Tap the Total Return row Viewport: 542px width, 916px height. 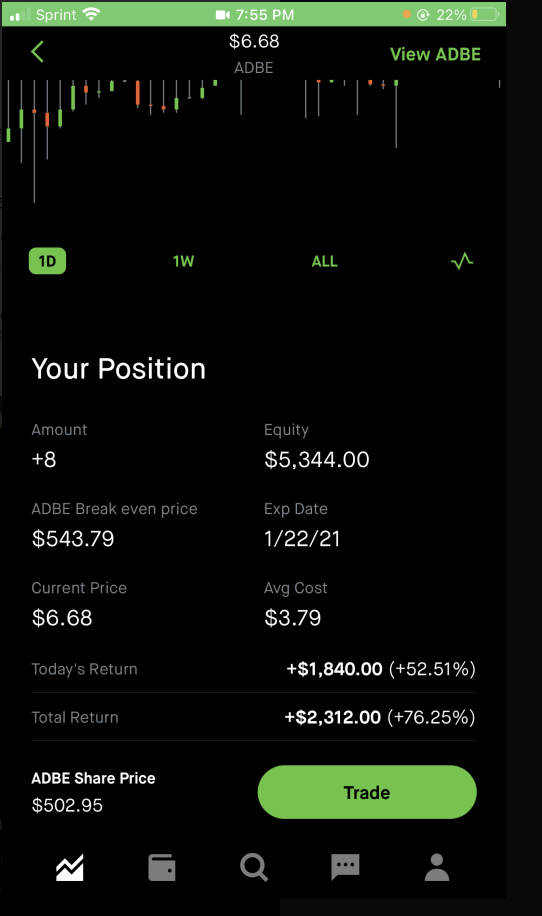(x=253, y=717)
